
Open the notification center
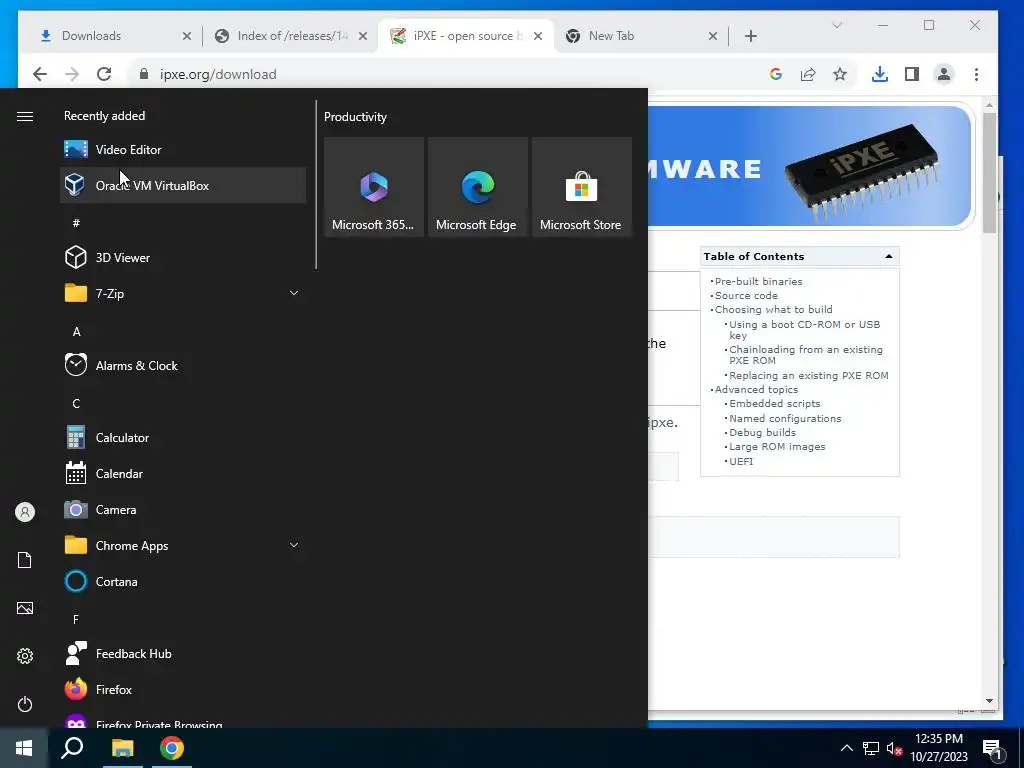tap(992, 748)
